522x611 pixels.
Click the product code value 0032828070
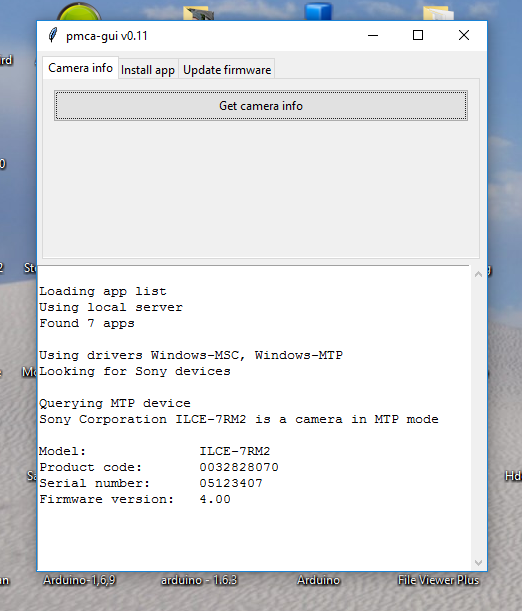pos(239,467)
